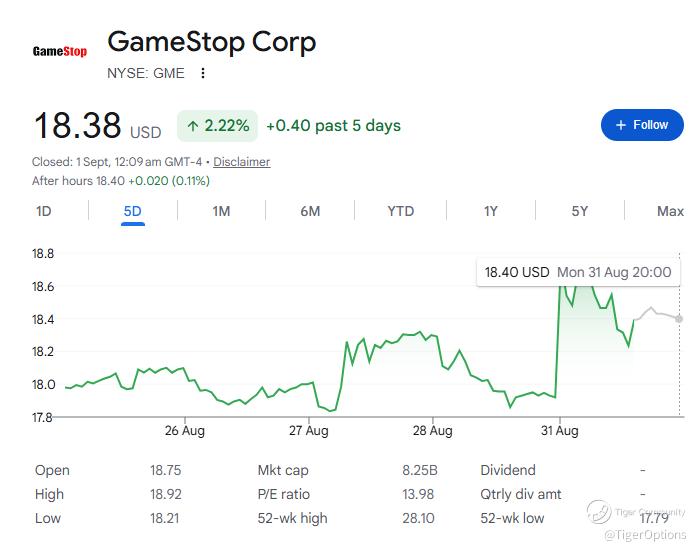Screen dimensions: 700x551
Task: Switch chart to 1M range
Action: 221,211
